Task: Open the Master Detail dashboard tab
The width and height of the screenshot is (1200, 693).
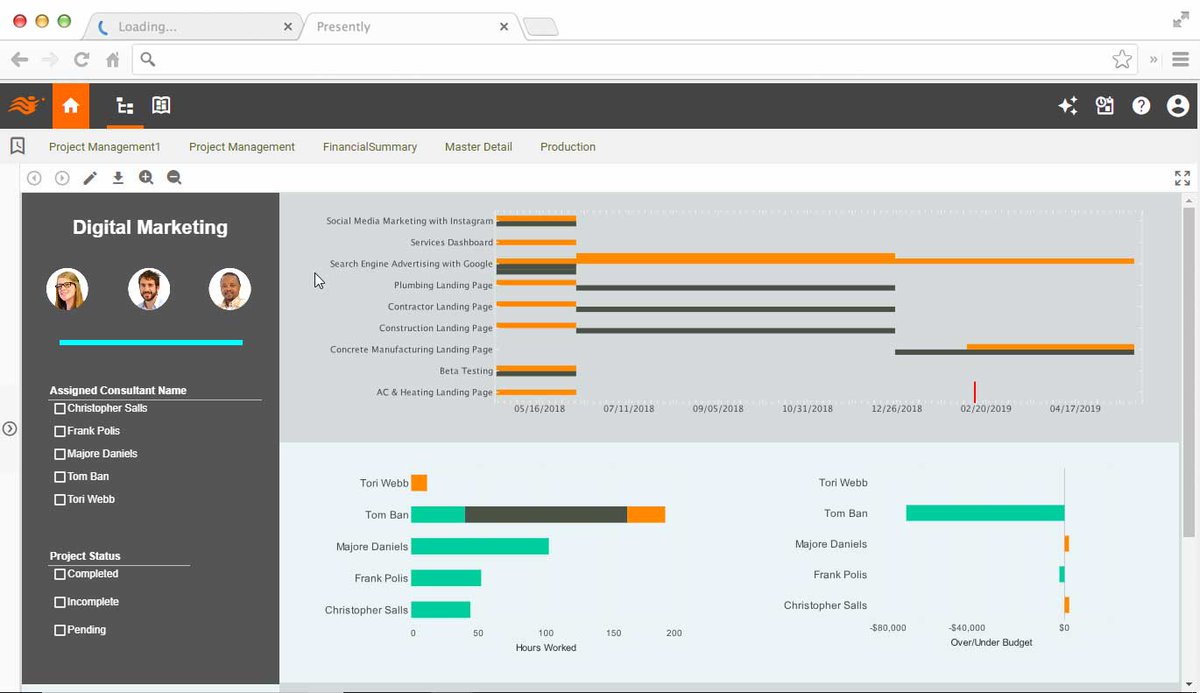Action: tap(478, 146)
